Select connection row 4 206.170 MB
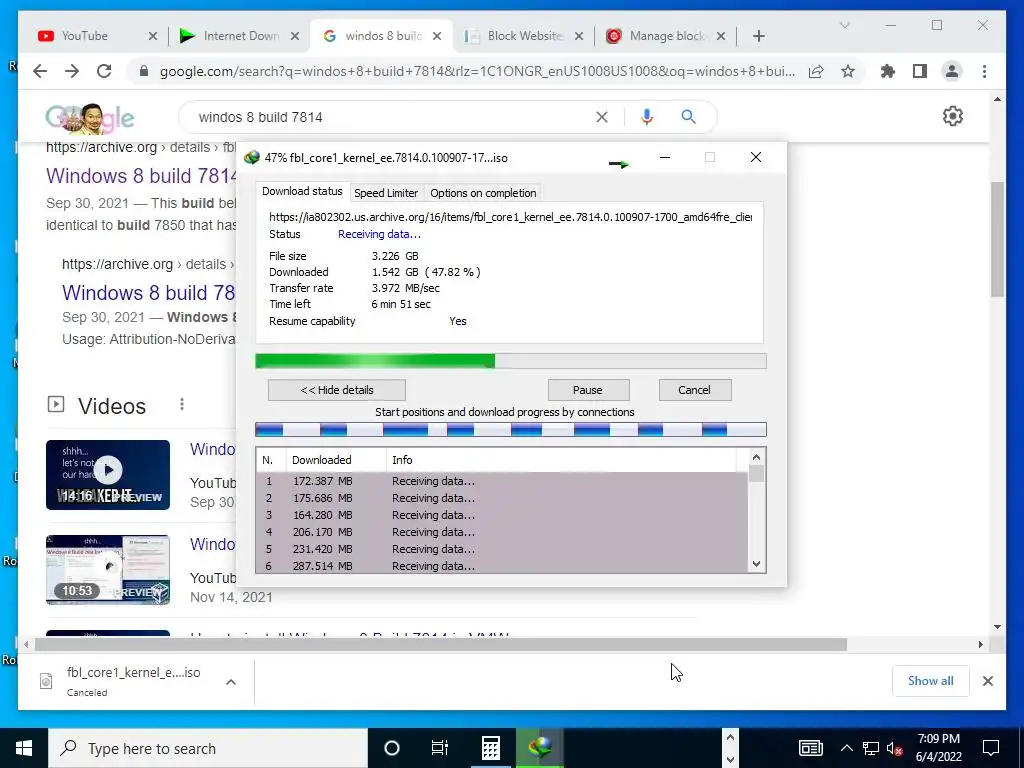The image size is (1024, 768). click(502, 532)
